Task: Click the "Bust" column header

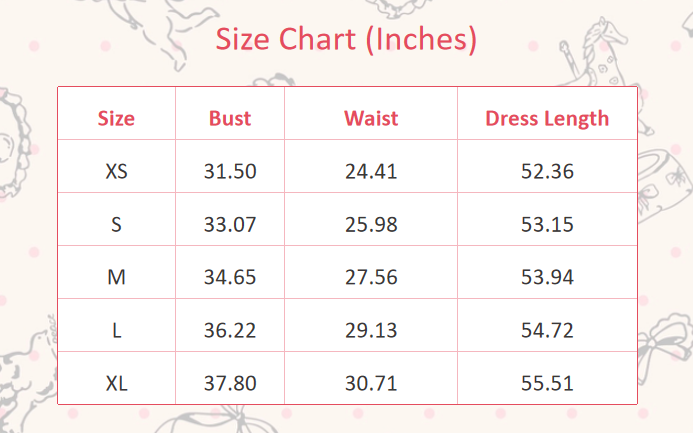Action: [230, 118]
